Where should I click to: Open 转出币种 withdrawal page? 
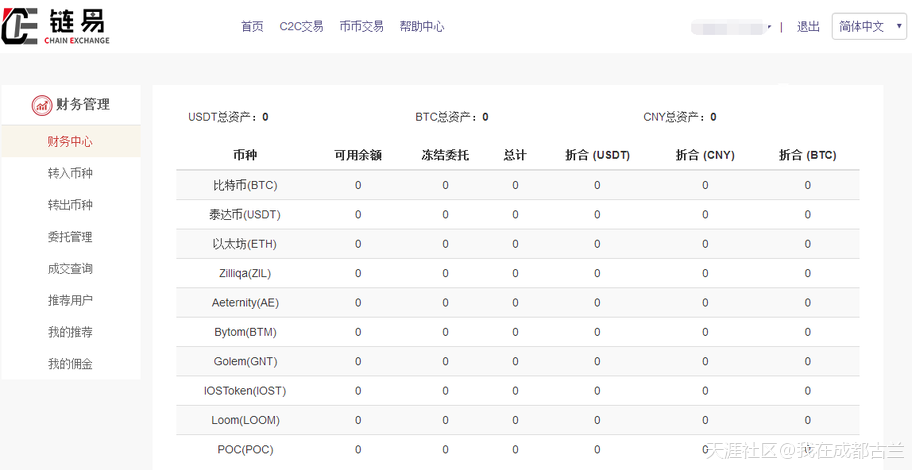(x=70, y=205)
